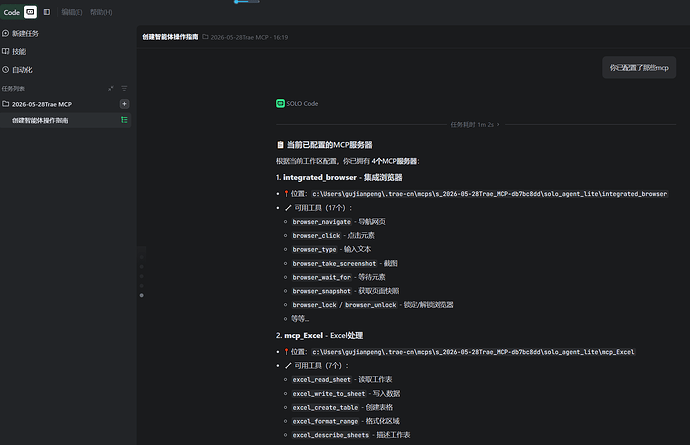
Task: Click the header folder path 2026-05-28Trae MCP
Action: (x=239, y=37)
